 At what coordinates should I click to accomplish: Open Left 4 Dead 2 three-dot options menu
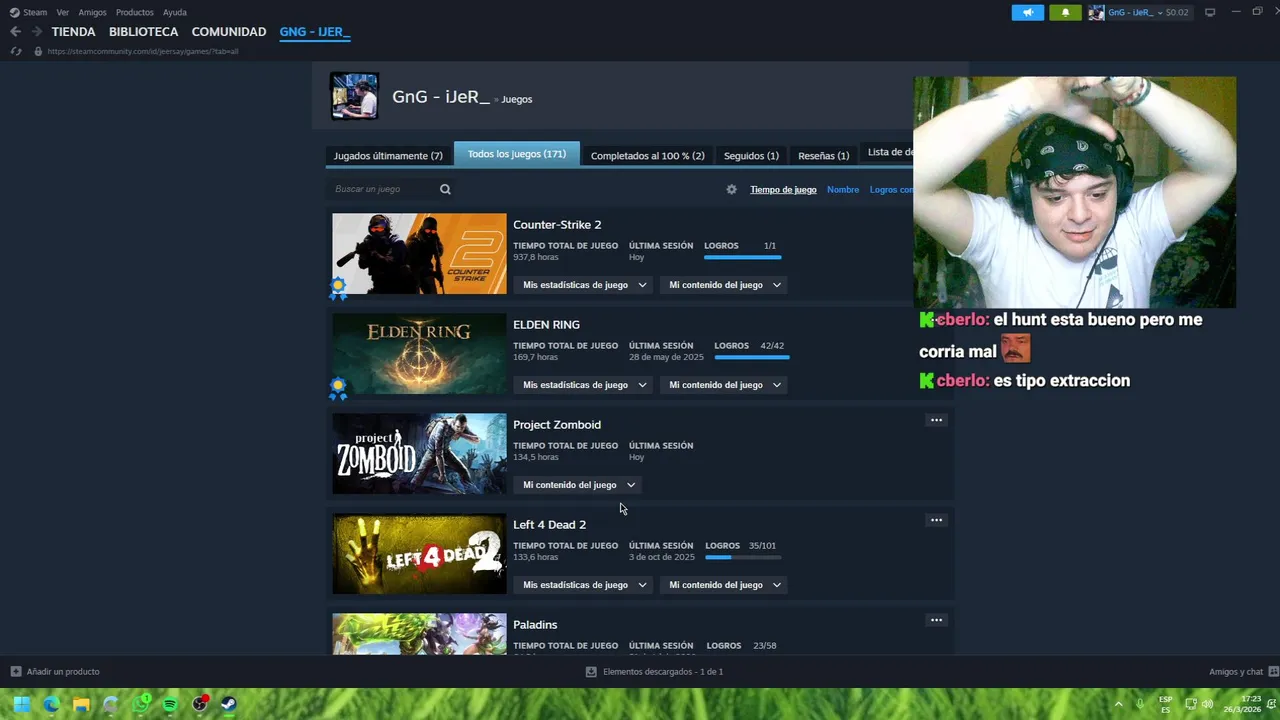pyautogui.click(x=936, y=520)
